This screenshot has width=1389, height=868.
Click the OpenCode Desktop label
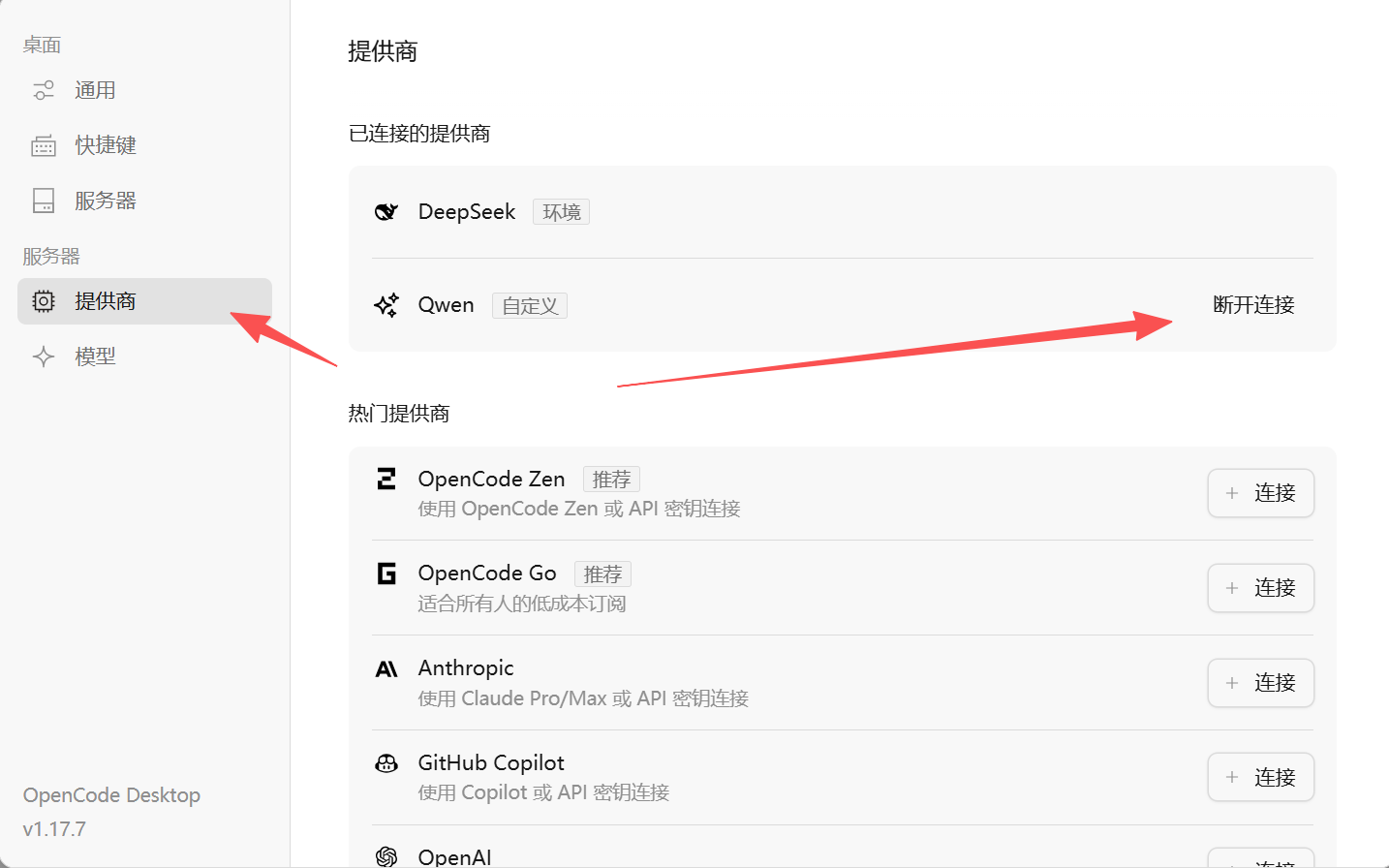111,795
